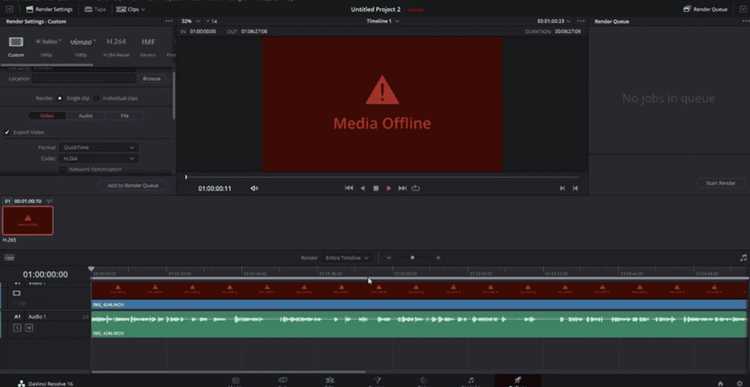Select the IMF render preset
Screen dimensions: 750x387
coord(148,42)
